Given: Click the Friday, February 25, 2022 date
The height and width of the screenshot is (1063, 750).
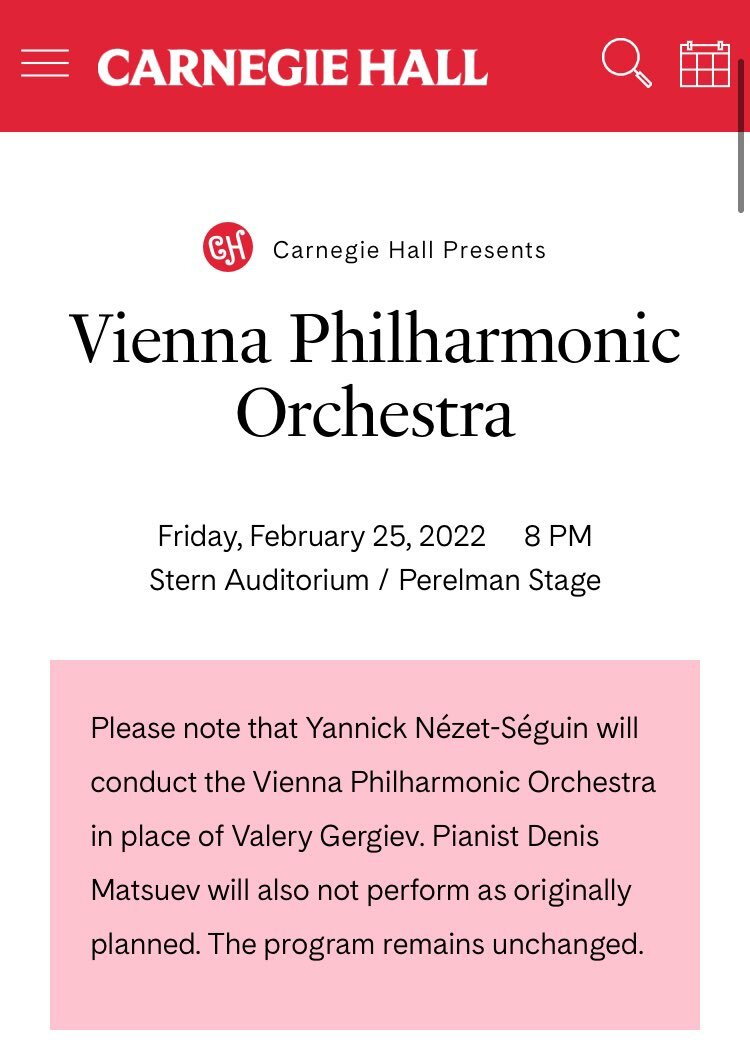Looking at the screenshot, I should coord(321,536).
